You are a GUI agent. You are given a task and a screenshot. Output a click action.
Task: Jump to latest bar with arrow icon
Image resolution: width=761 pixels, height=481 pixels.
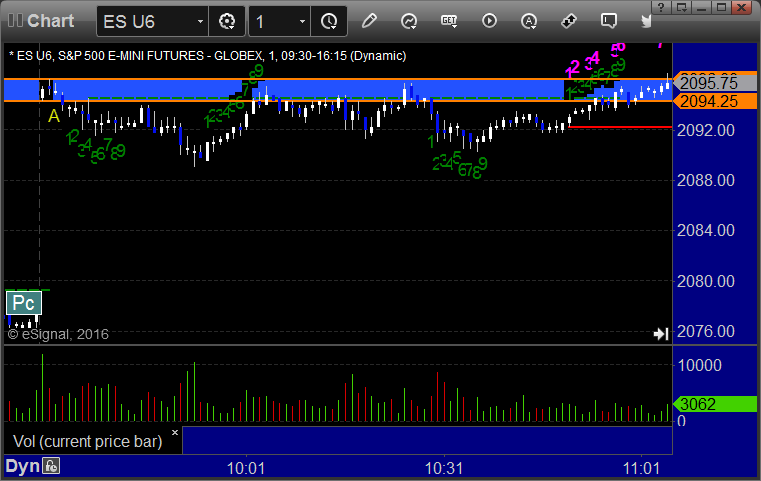pos(661,334)
